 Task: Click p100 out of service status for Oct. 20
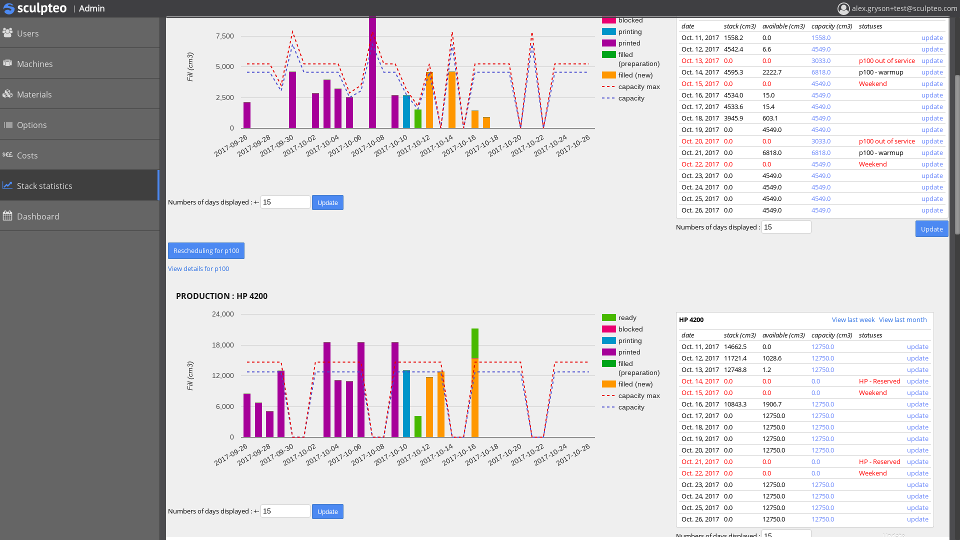[x=887, y=141]
